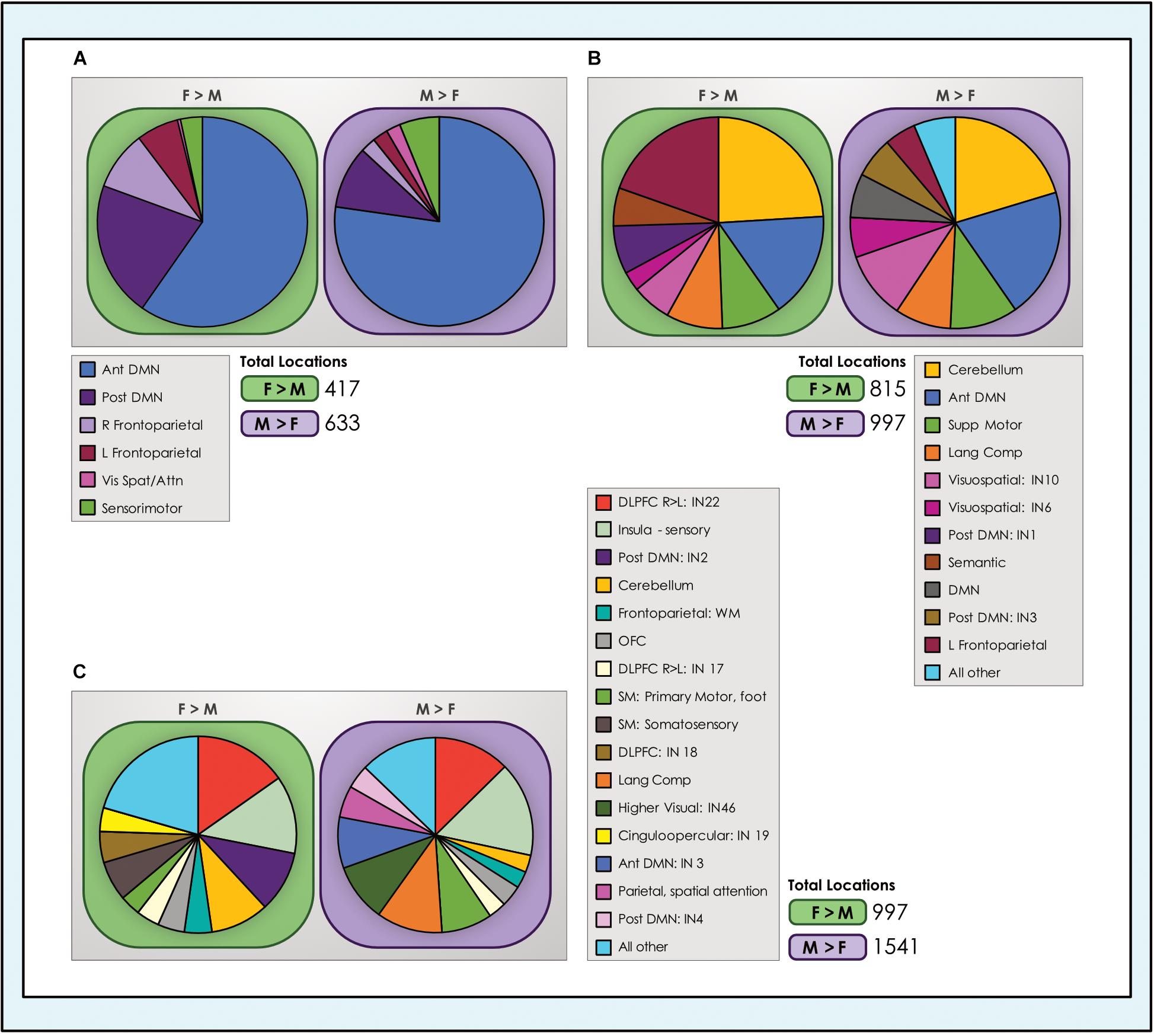
Task: Click the value '633' under panel A totals
Action: point(343,423)
